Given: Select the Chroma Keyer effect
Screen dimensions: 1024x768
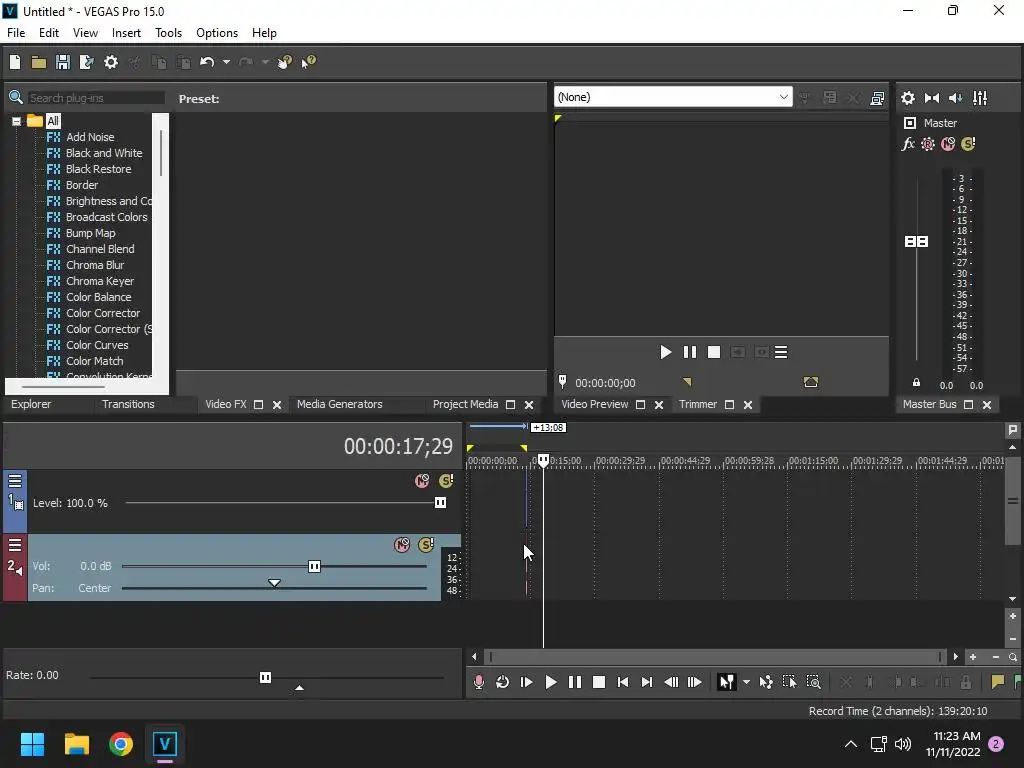Looking at the screenshot, I should (100, 281).
